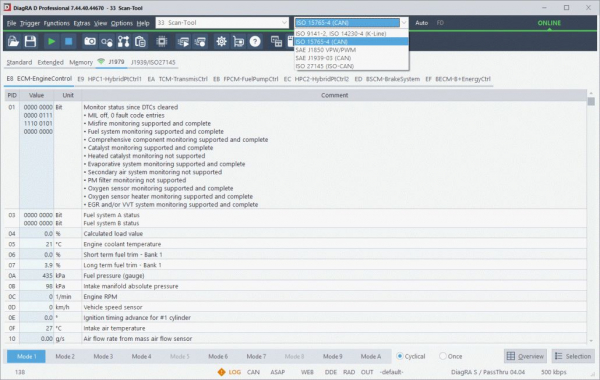Click the orange LOG warning diamond icon
The width and height of the screenshot is (600, 380).
point(221,372)
